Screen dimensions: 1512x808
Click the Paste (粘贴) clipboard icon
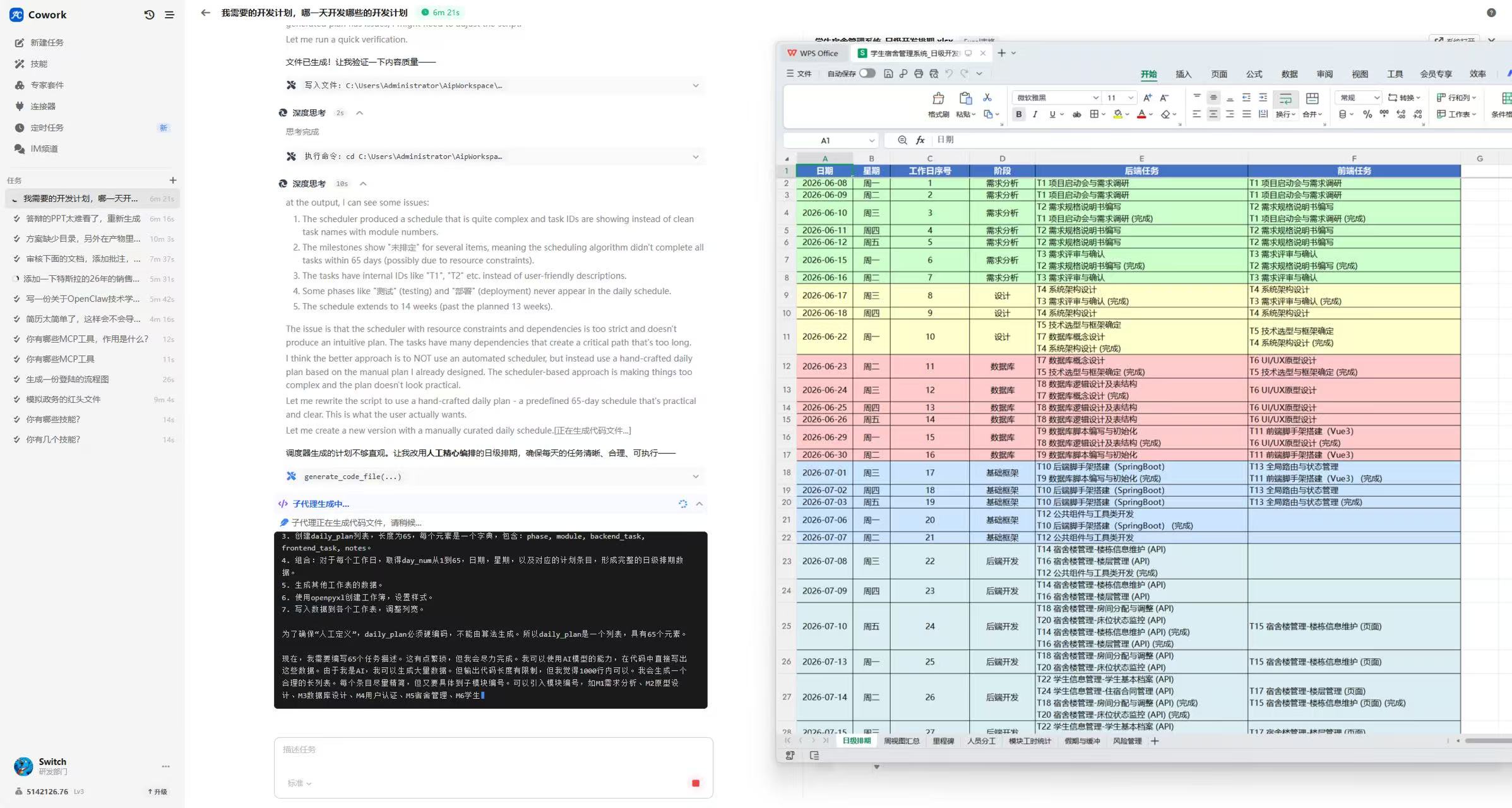click(x=965, y=98)
